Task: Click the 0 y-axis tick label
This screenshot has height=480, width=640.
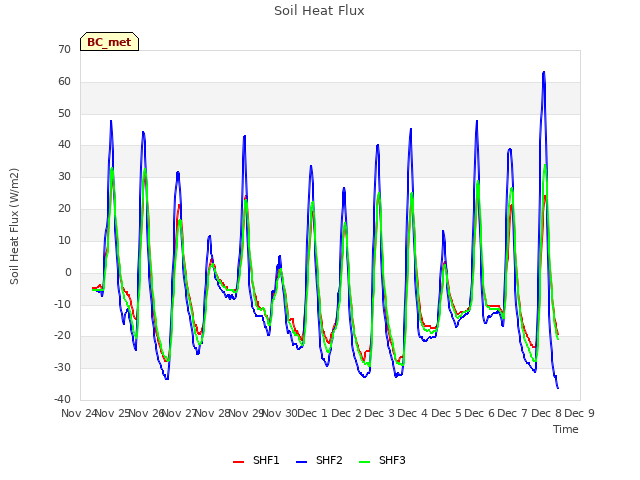Action: [68, 272]
